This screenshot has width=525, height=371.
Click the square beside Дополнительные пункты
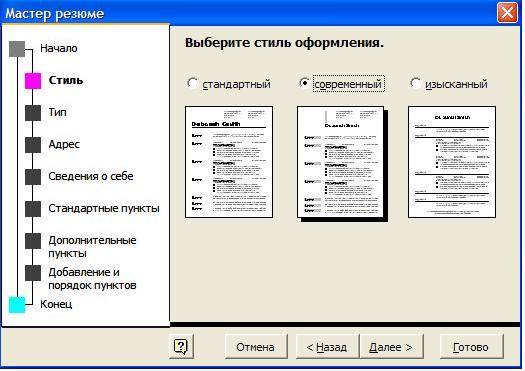[33, 241]
